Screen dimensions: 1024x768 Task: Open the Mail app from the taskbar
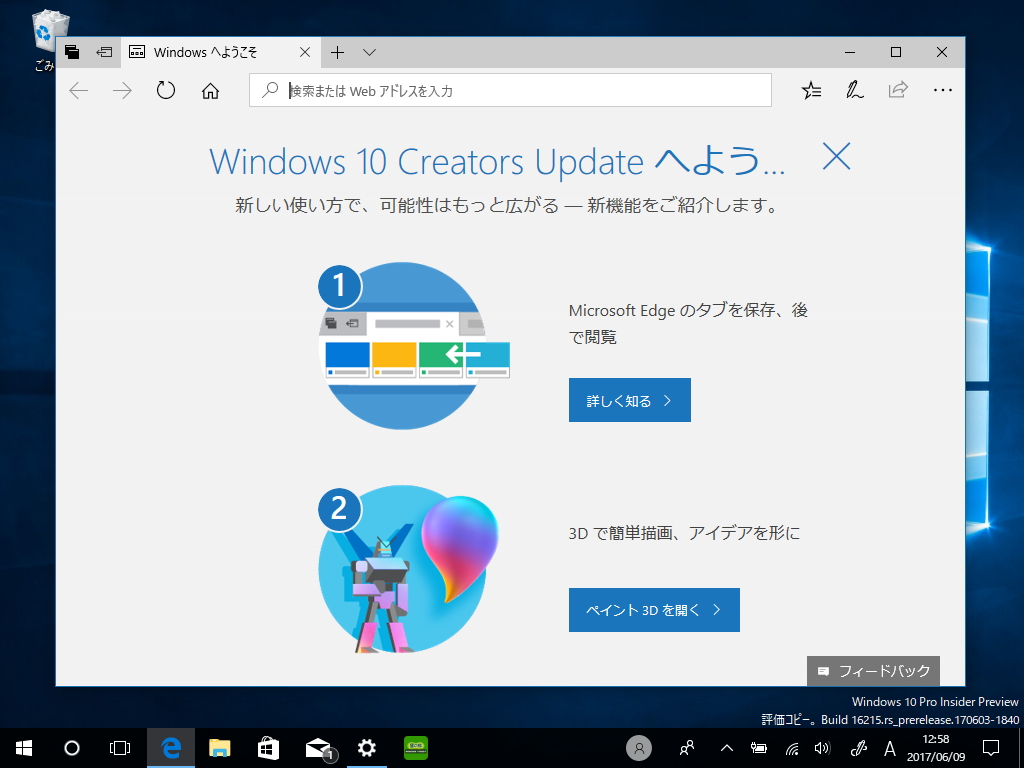click(x=315, y=748)
